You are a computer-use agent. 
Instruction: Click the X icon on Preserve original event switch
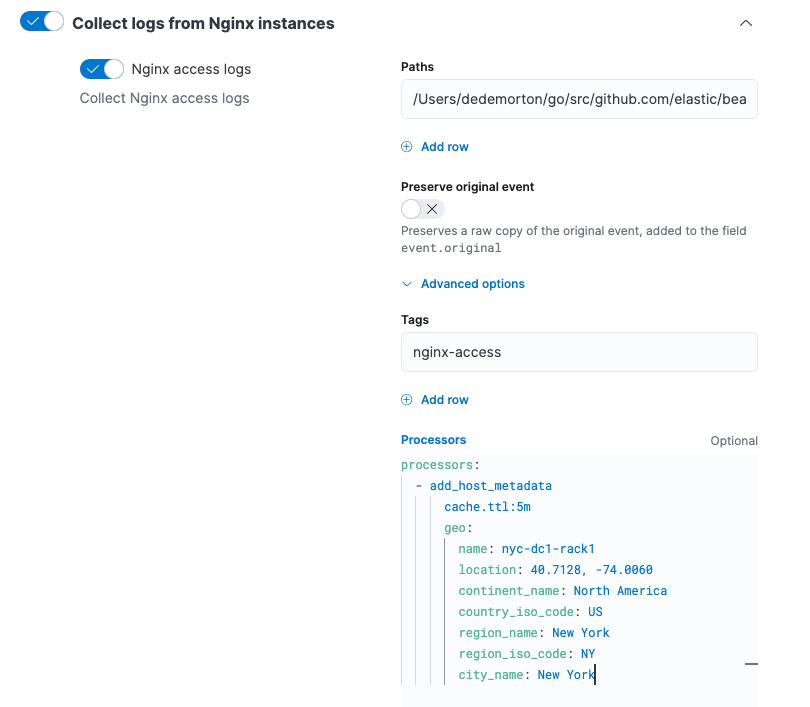(x=432, y=209)
